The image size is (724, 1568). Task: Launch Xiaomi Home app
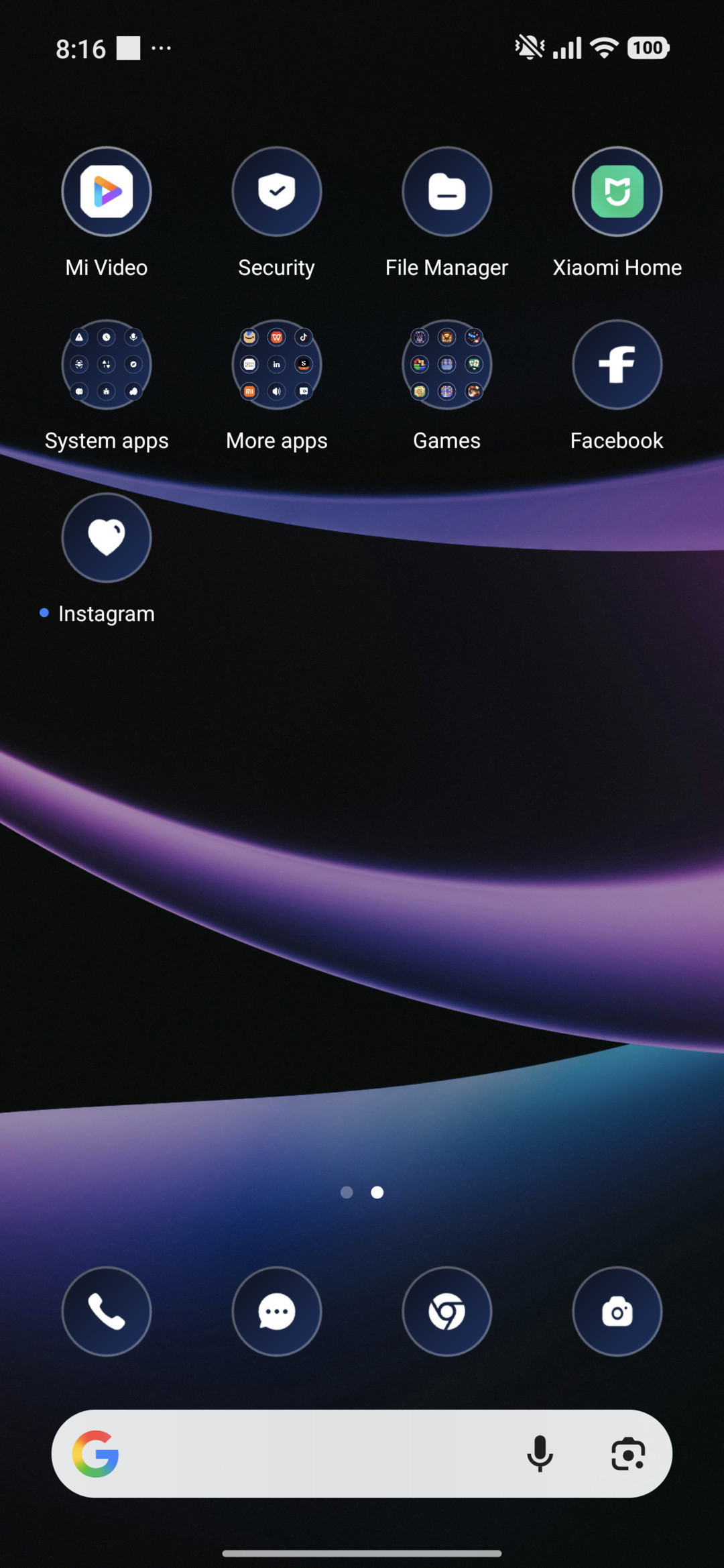click(x=617, y=192)
